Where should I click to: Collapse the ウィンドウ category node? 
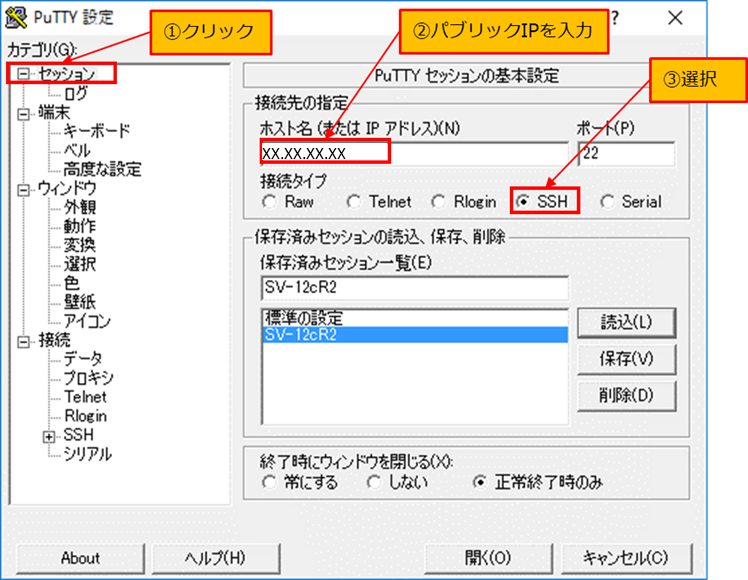24,188
